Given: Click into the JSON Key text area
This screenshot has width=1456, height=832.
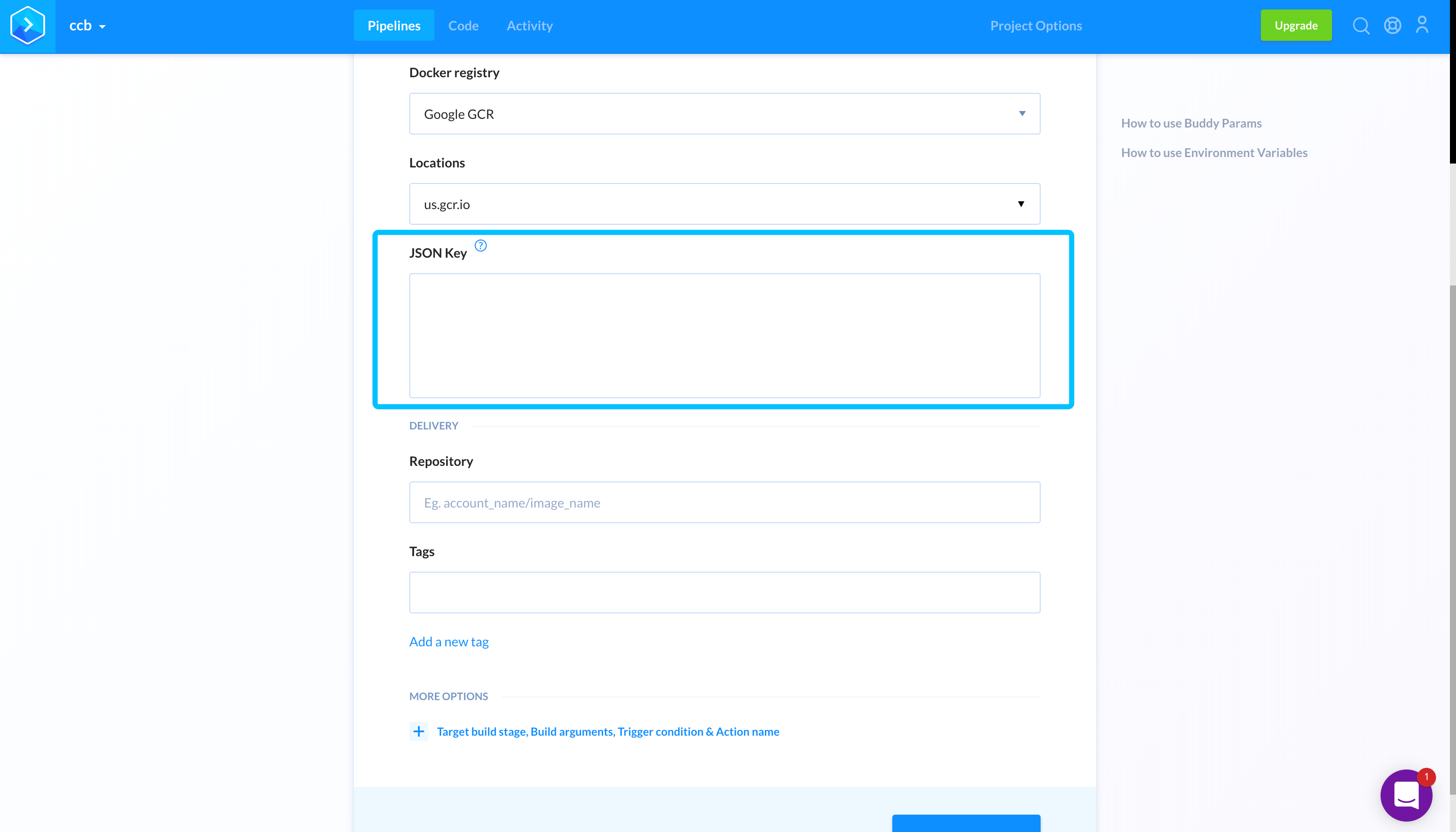Looking at the screenshot, I should (724, 335).
